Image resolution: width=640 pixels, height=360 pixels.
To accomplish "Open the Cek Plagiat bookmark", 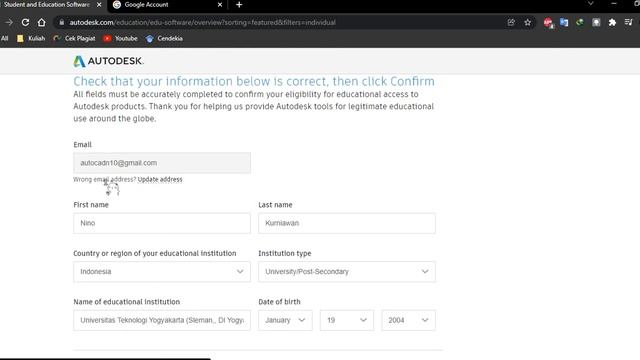I will [x=75, y=38].
